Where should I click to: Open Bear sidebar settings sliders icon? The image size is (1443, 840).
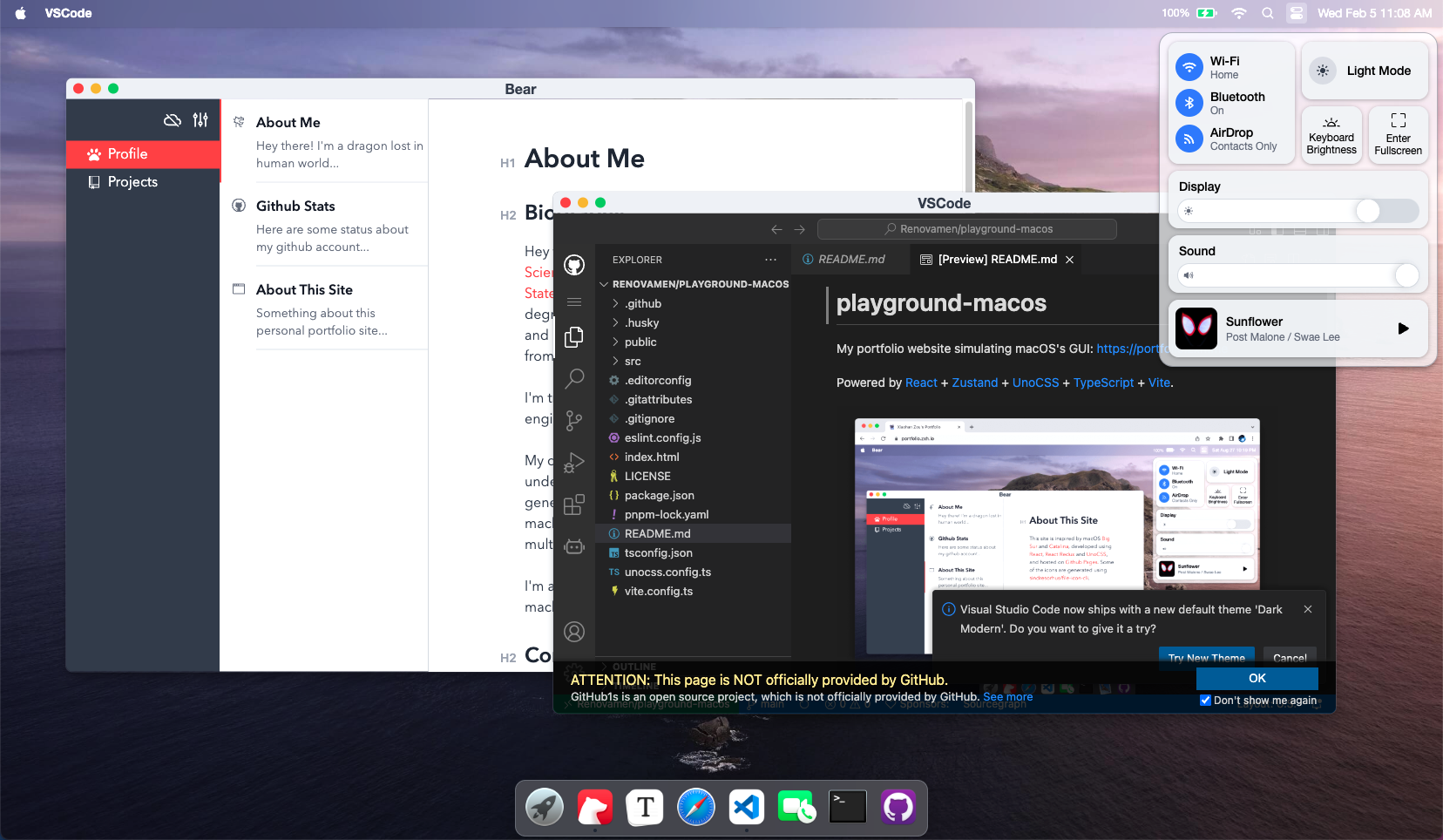(x=200, y=120)
